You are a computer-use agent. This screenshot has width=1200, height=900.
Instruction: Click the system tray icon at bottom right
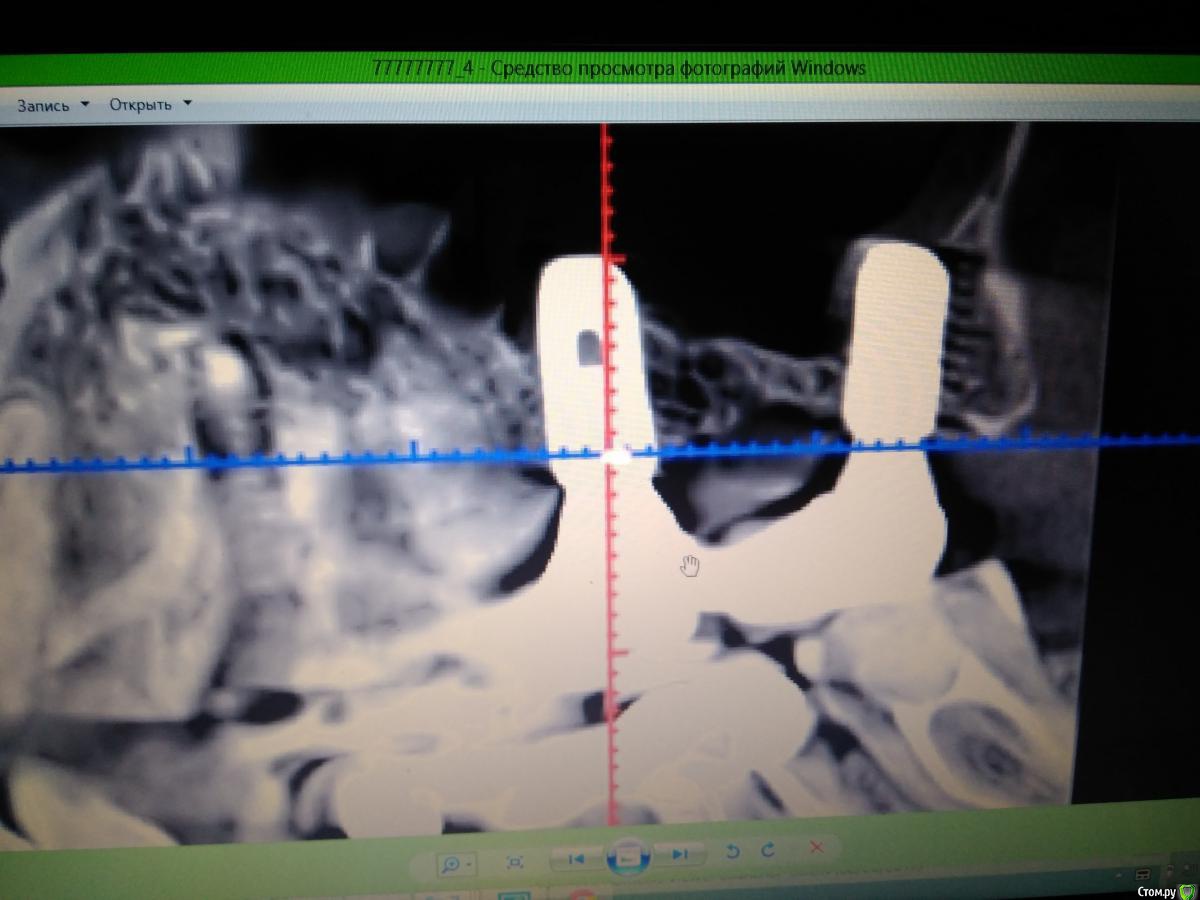(1142, 873)
